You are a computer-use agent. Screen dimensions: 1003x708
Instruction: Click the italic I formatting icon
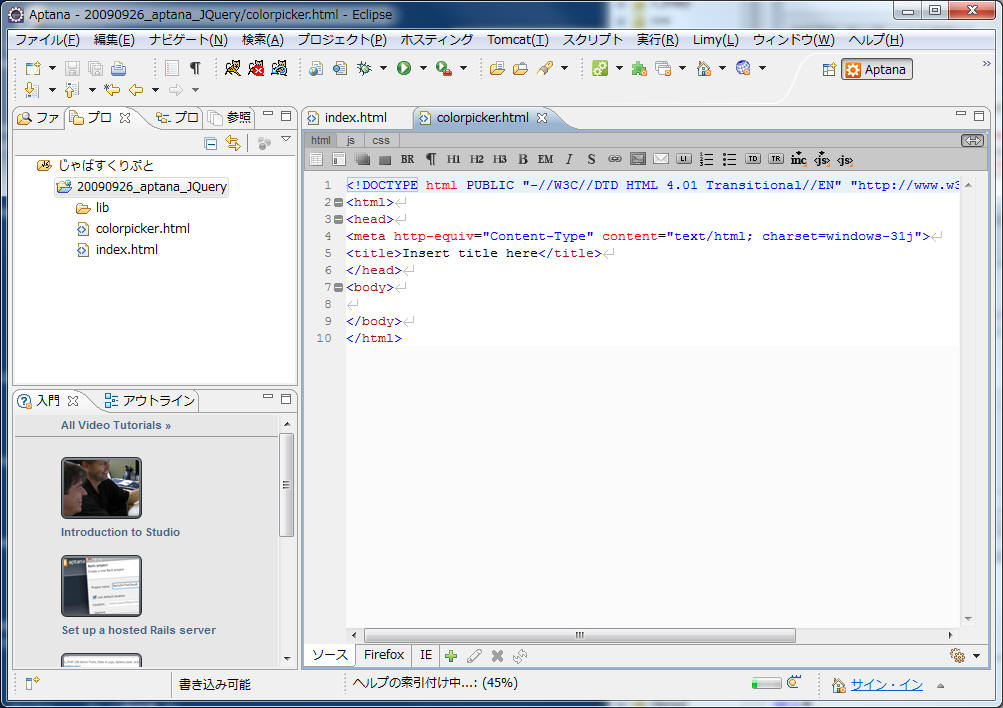pyautogui.click(x=568, y=159)
